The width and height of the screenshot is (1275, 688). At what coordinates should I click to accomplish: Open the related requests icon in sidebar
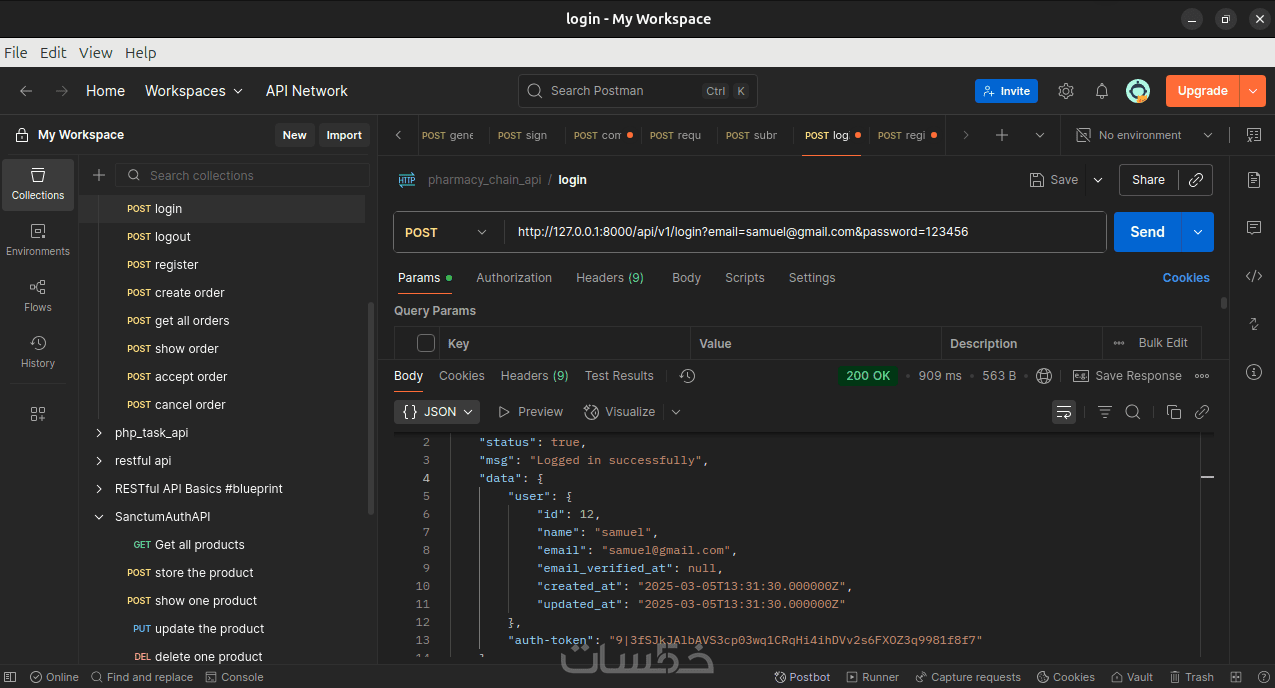[x=1254, y=324]
